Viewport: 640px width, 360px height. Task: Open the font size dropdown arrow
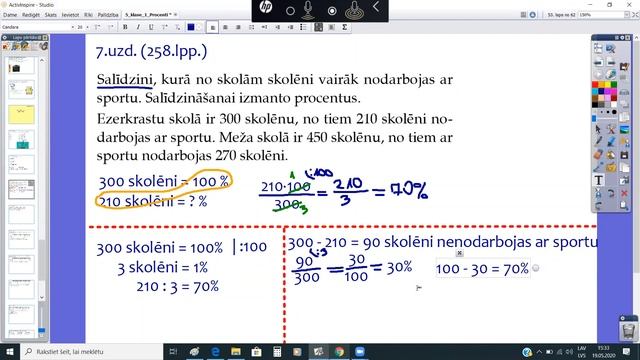(x=87, y=27)
